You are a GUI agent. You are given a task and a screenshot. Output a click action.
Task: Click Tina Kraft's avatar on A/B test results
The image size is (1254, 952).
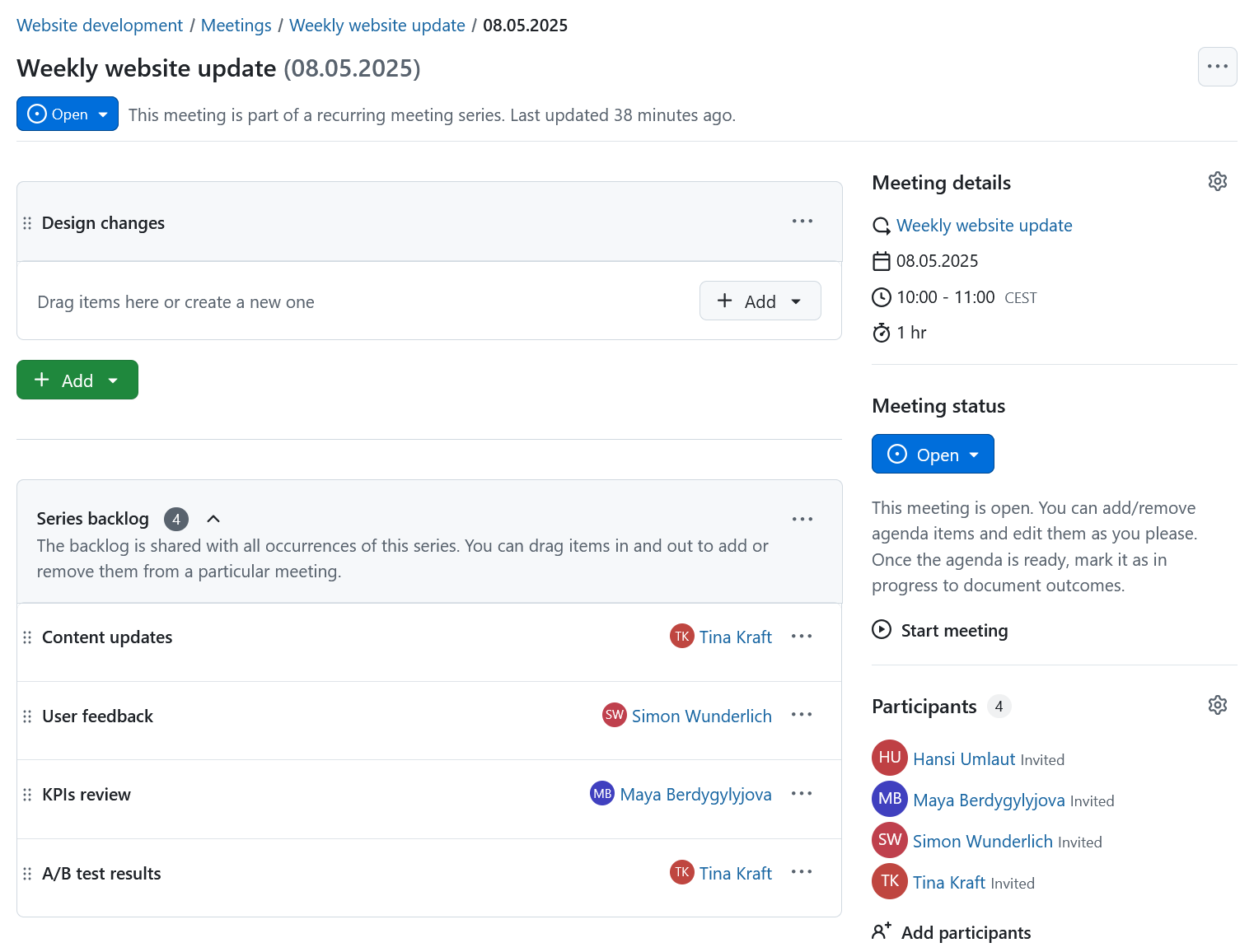click(x=681, y=872)
